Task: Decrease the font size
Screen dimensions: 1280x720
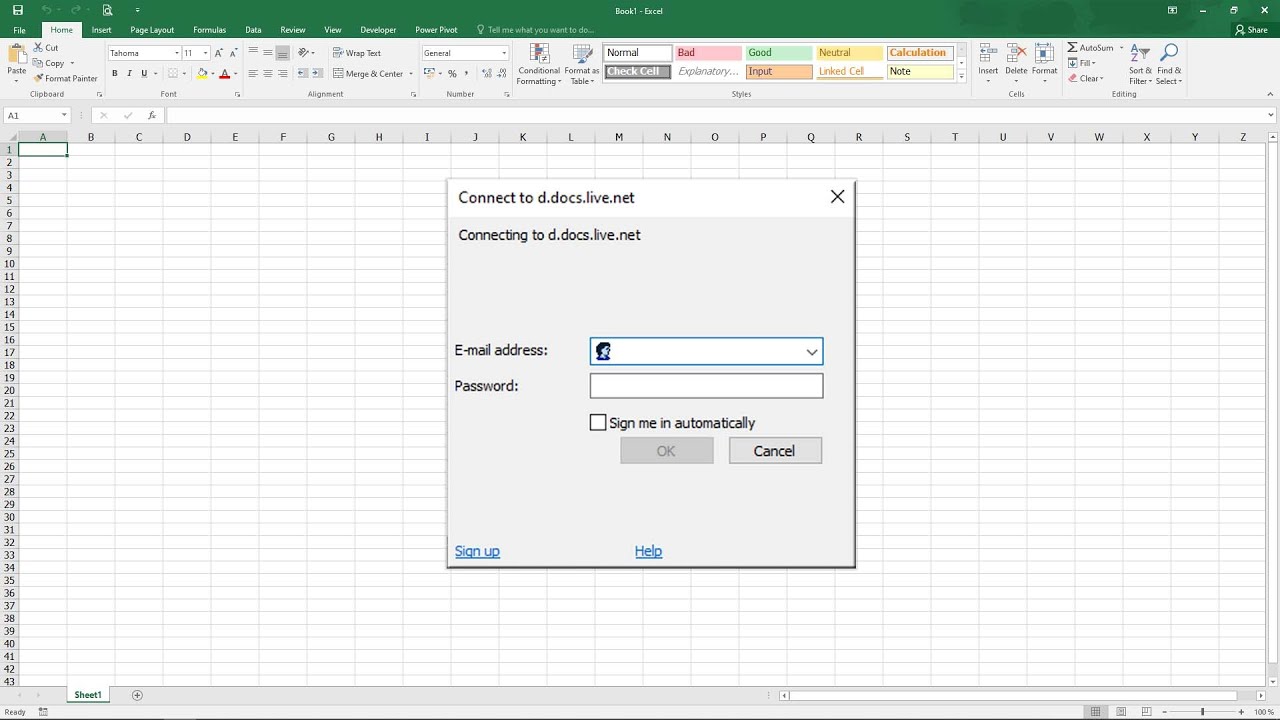Action: 235,53
